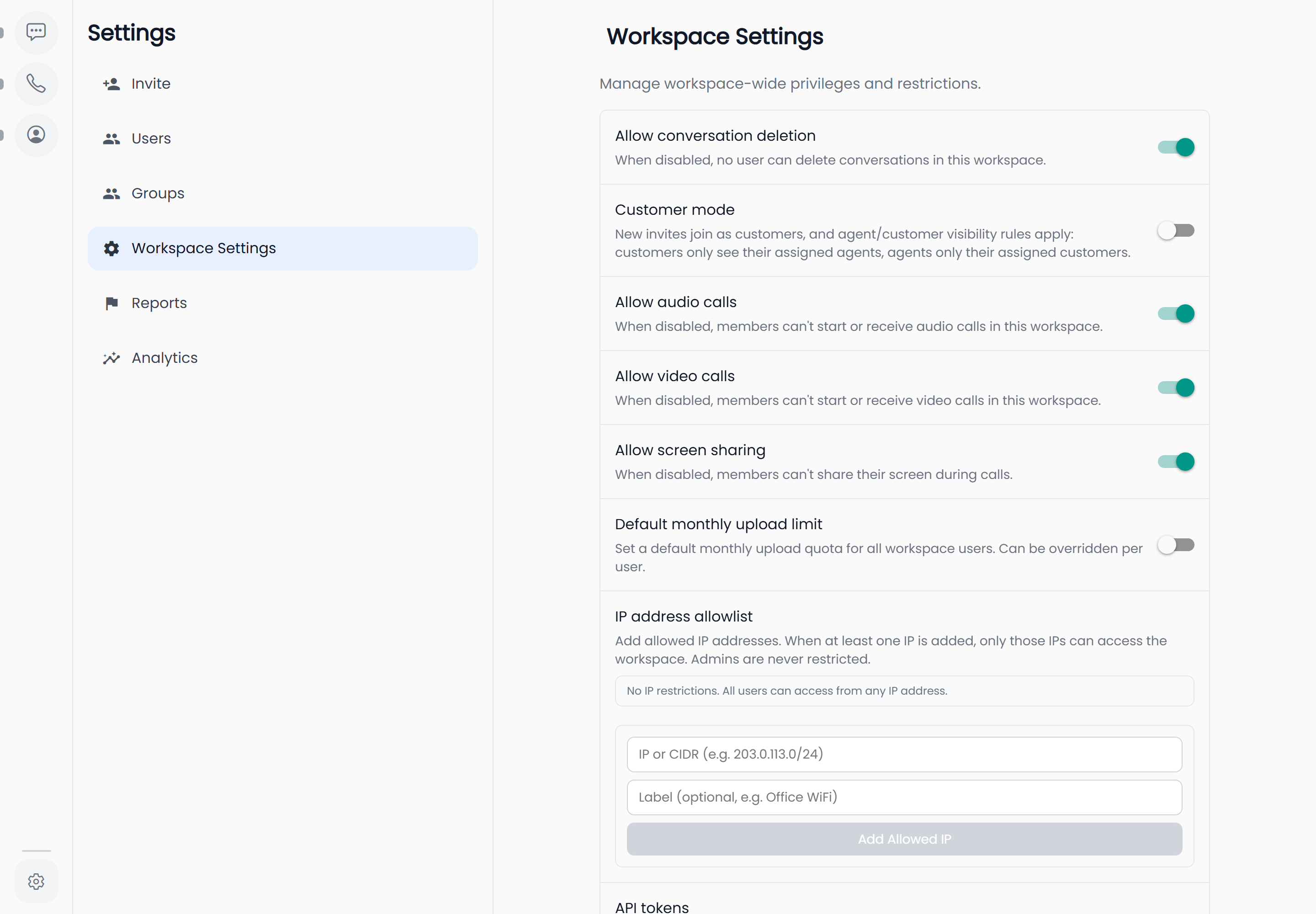Viewport: 1316px width, 914px height.
Task: Turn off the Allow audio calls toggle
Action: (x=1176, y=314)
